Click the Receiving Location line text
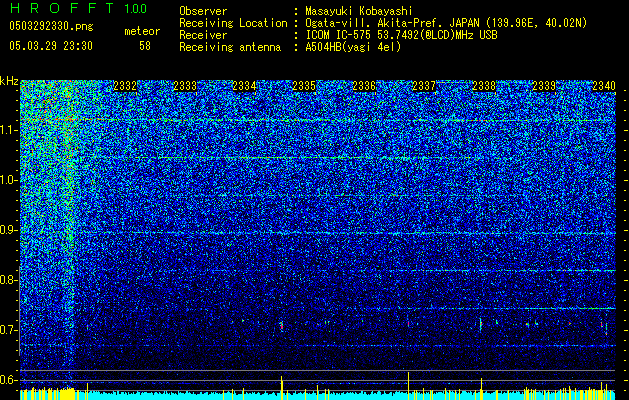The image size is (629, 400). click(383, 23)
